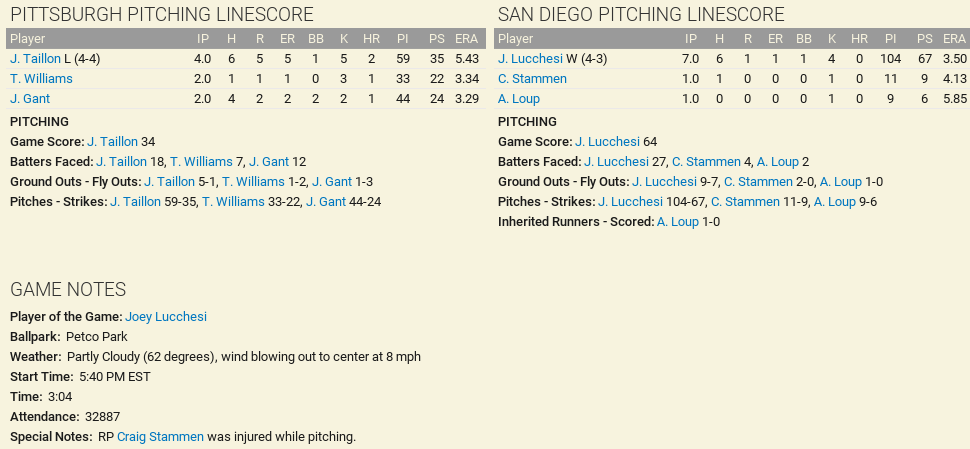The width and height of the screenshot is (970, 449).
Task: Click J. Lucchesi beside San Diego Game Score
Action: coord(608,142)
